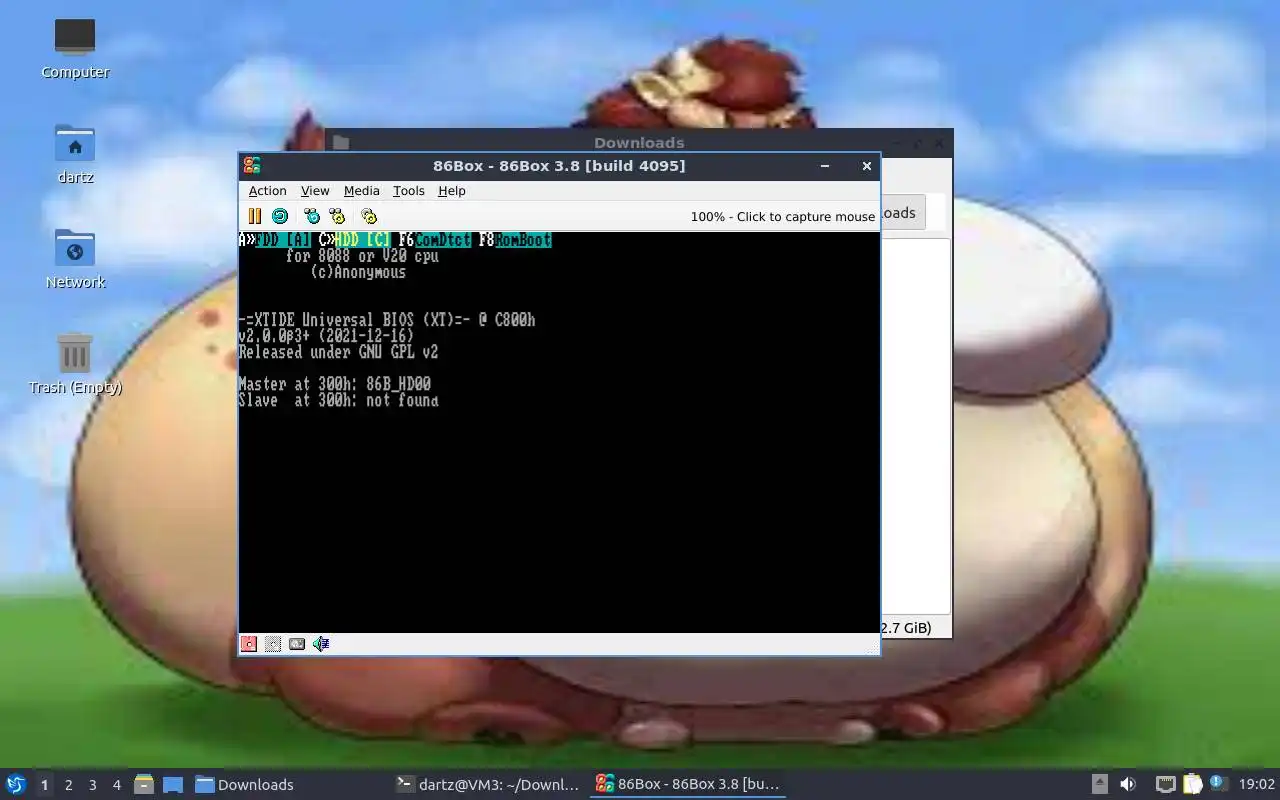Click the FDD [A] boot option on emulated screen
Image resolution: width=1280 pixels, height=800 pixels.
click(283, 240)
